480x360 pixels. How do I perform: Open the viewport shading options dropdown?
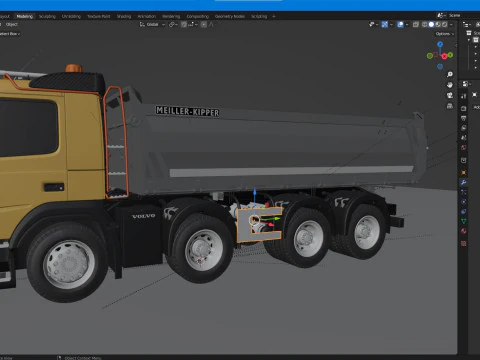(x=451, y=24)
